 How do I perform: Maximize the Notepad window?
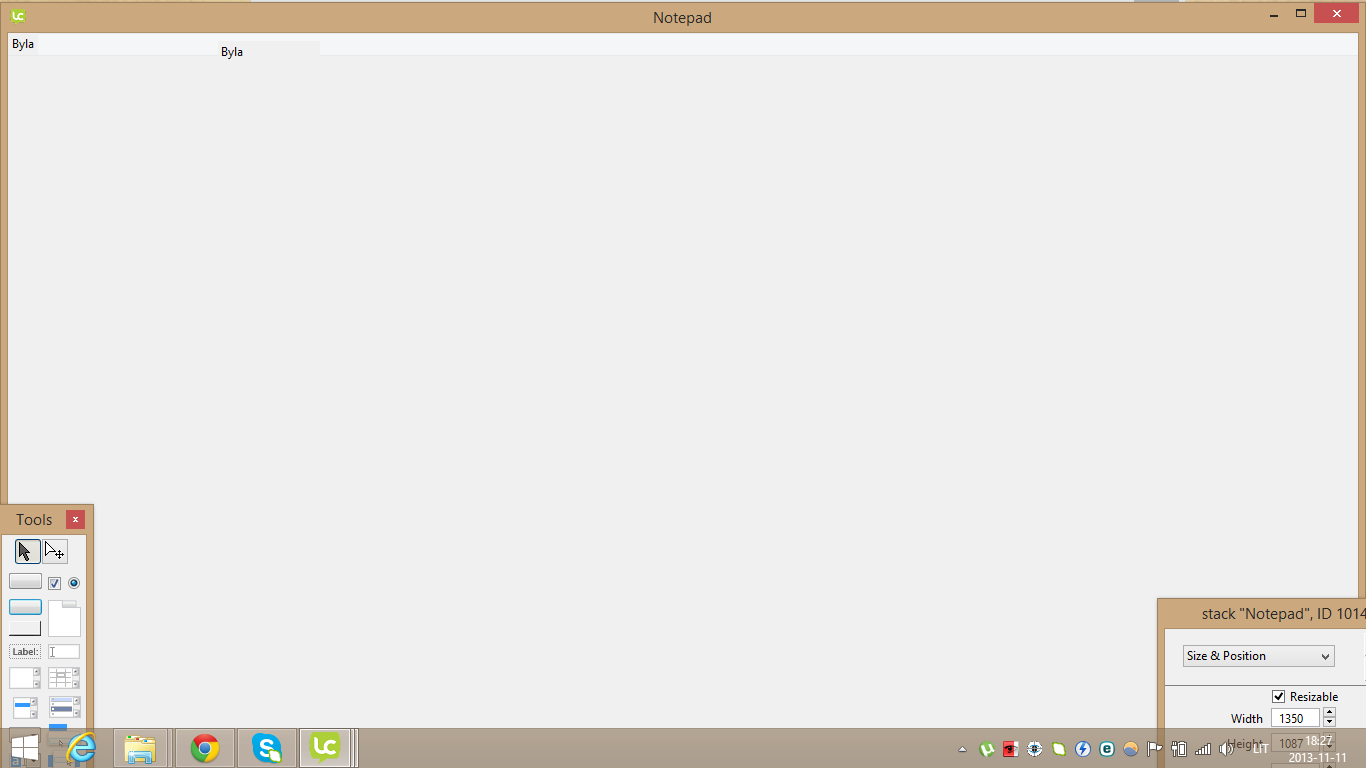(1301, 14)
